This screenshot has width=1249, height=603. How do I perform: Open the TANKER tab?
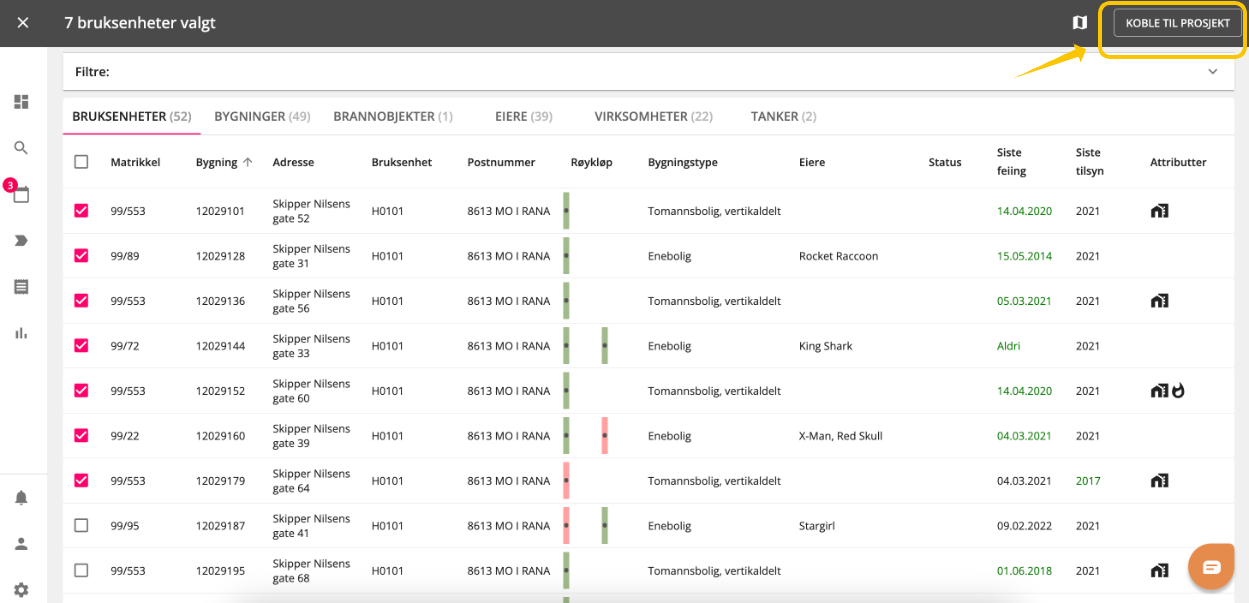783,116
